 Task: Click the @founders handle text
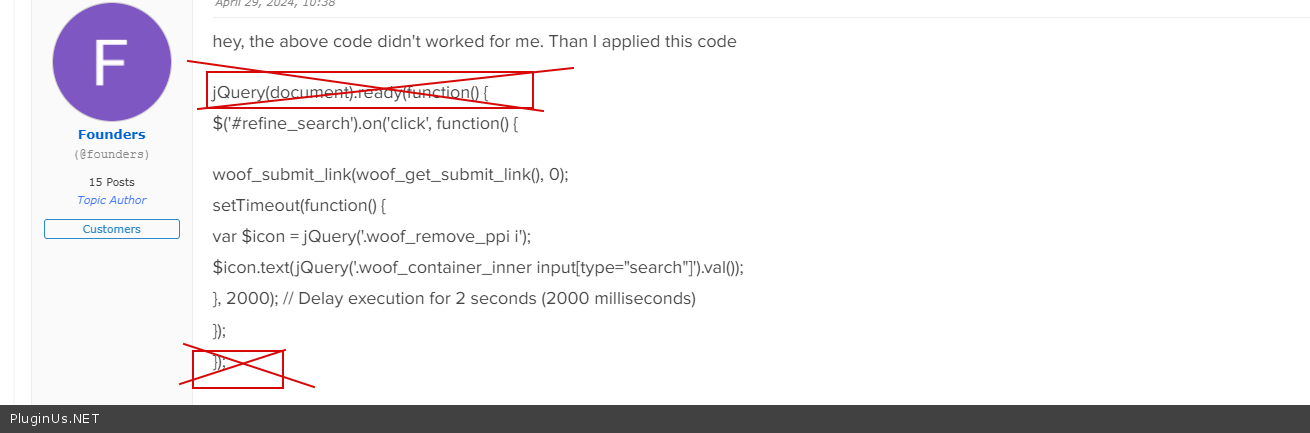click(111, 155)
